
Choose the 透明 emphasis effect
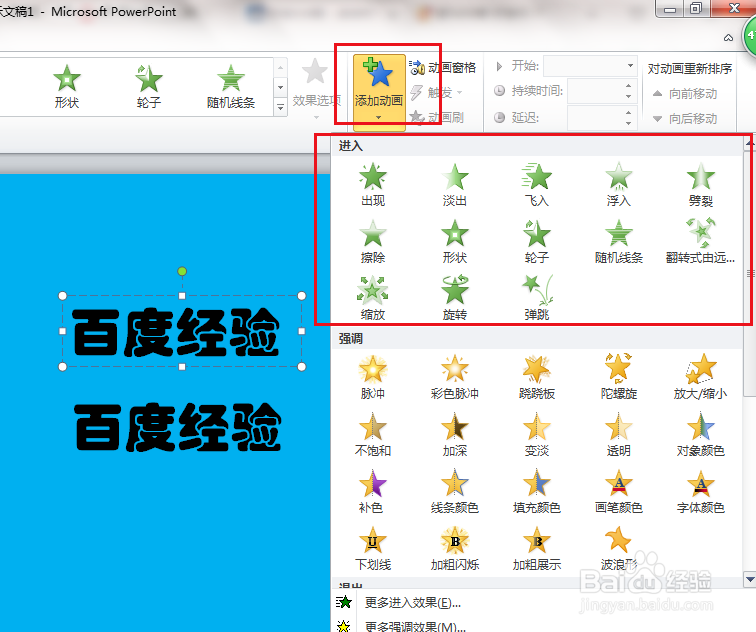[x=619, y=434]
